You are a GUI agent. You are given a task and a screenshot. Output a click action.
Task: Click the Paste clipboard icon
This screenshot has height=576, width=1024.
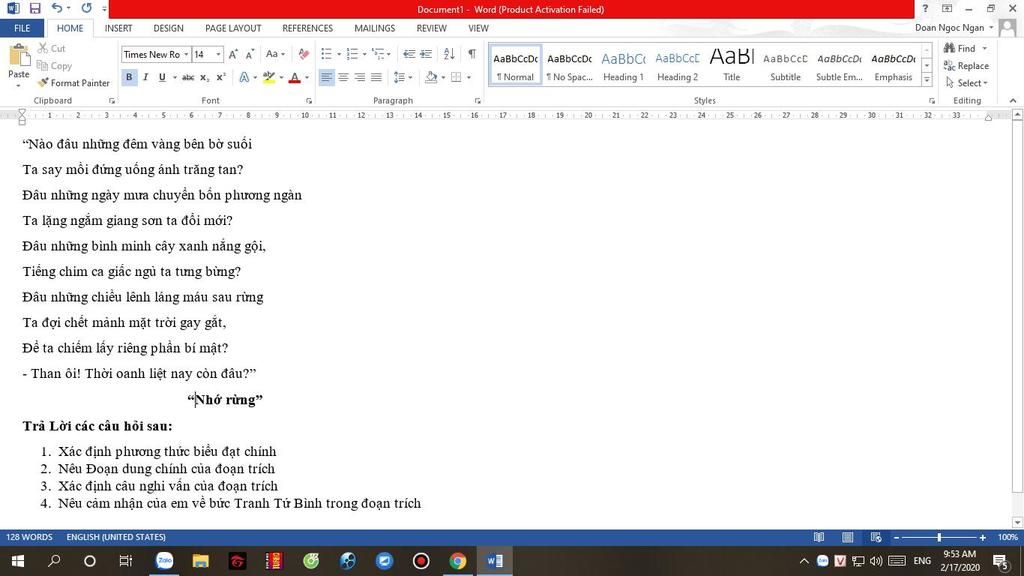coord(19,56)
